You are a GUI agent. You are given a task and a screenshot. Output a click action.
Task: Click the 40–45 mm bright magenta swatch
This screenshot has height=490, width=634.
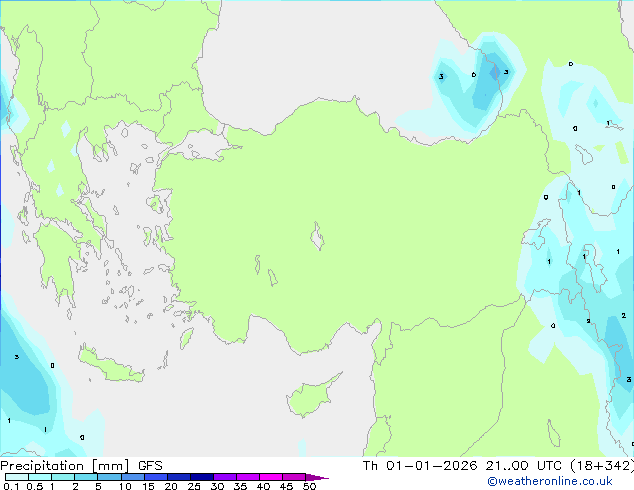271,477
